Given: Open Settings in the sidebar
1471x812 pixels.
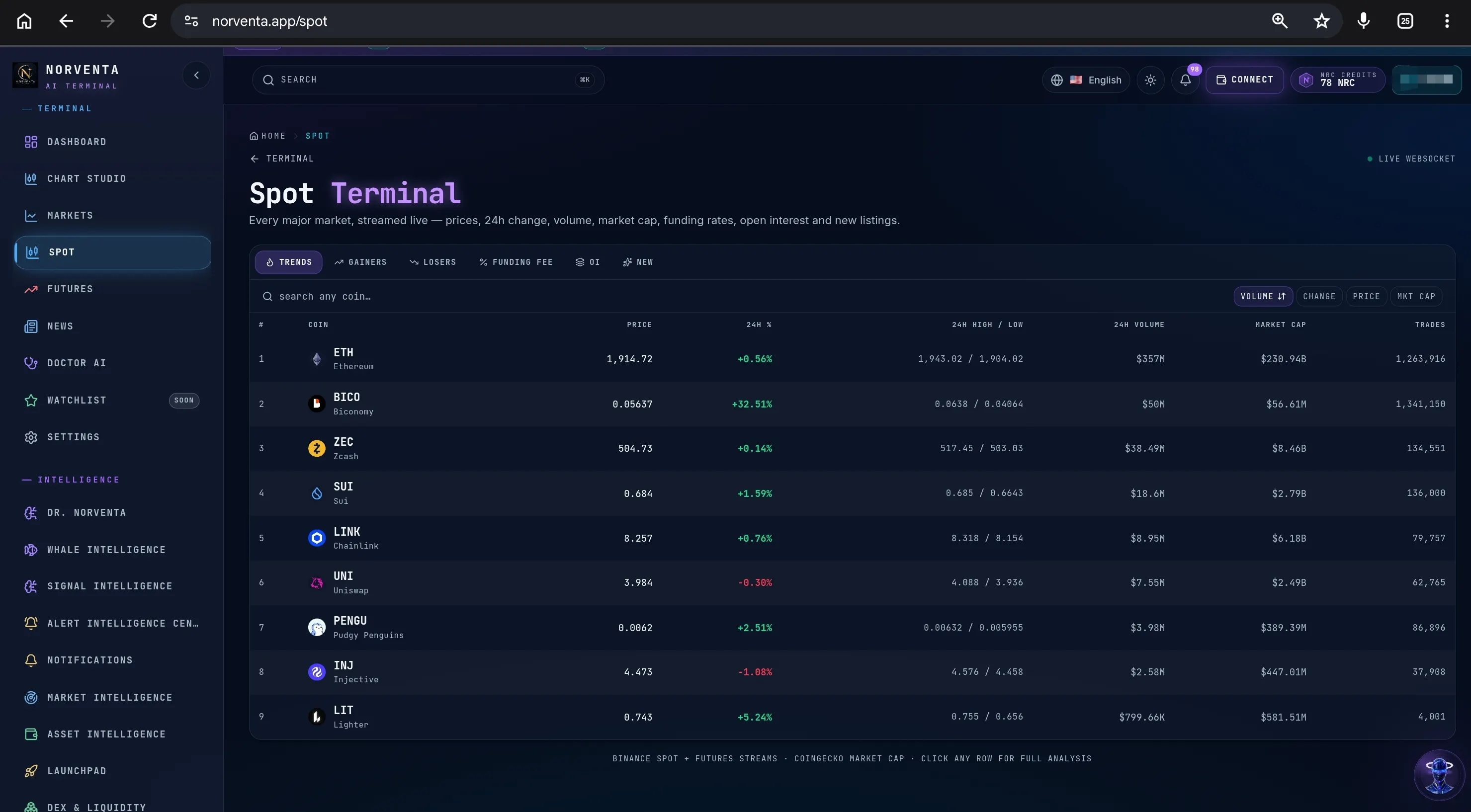Looking at the screenshot, I should point(112,437).
